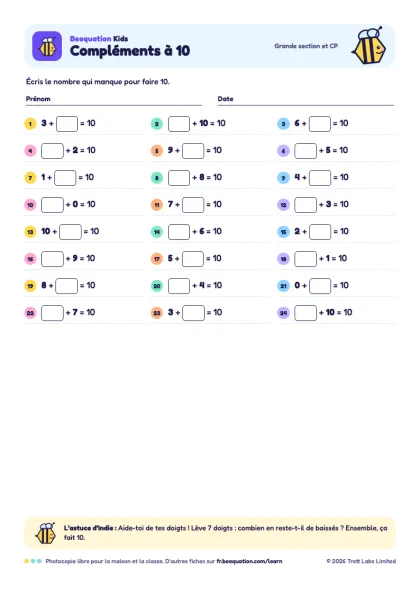Click the blue number 3 badge
Screen dimensions: 420x595
[x=283, y=124]
